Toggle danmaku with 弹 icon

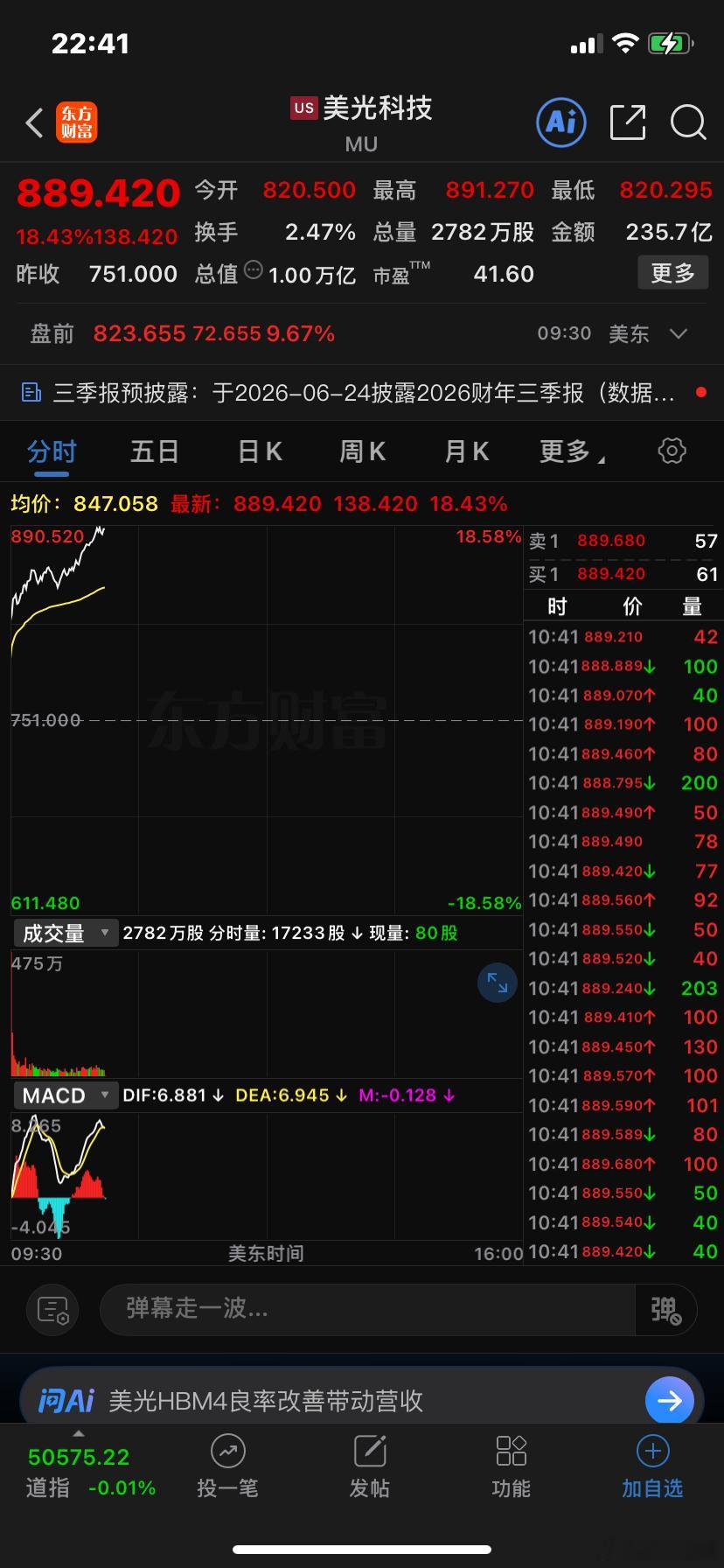tap(665, 1310)
